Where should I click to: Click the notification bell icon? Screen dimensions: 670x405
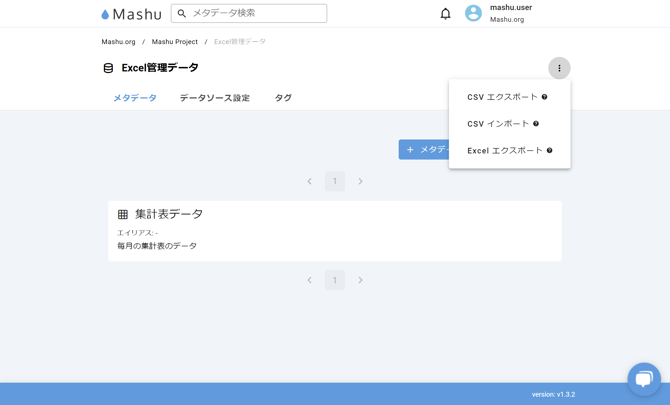(x=445, y=14)
